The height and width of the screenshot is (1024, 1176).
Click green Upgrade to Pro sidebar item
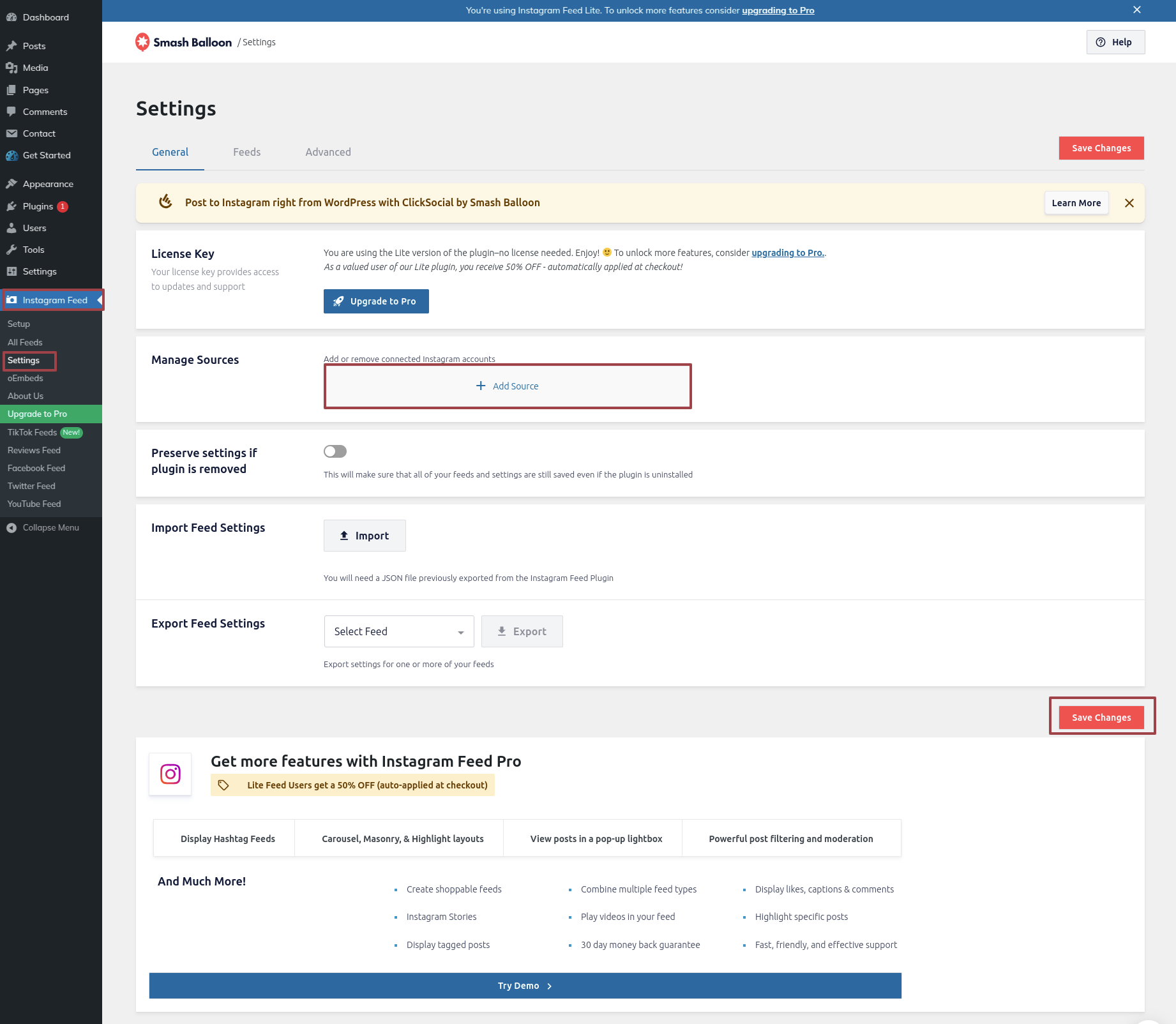(x=51, y=414)
